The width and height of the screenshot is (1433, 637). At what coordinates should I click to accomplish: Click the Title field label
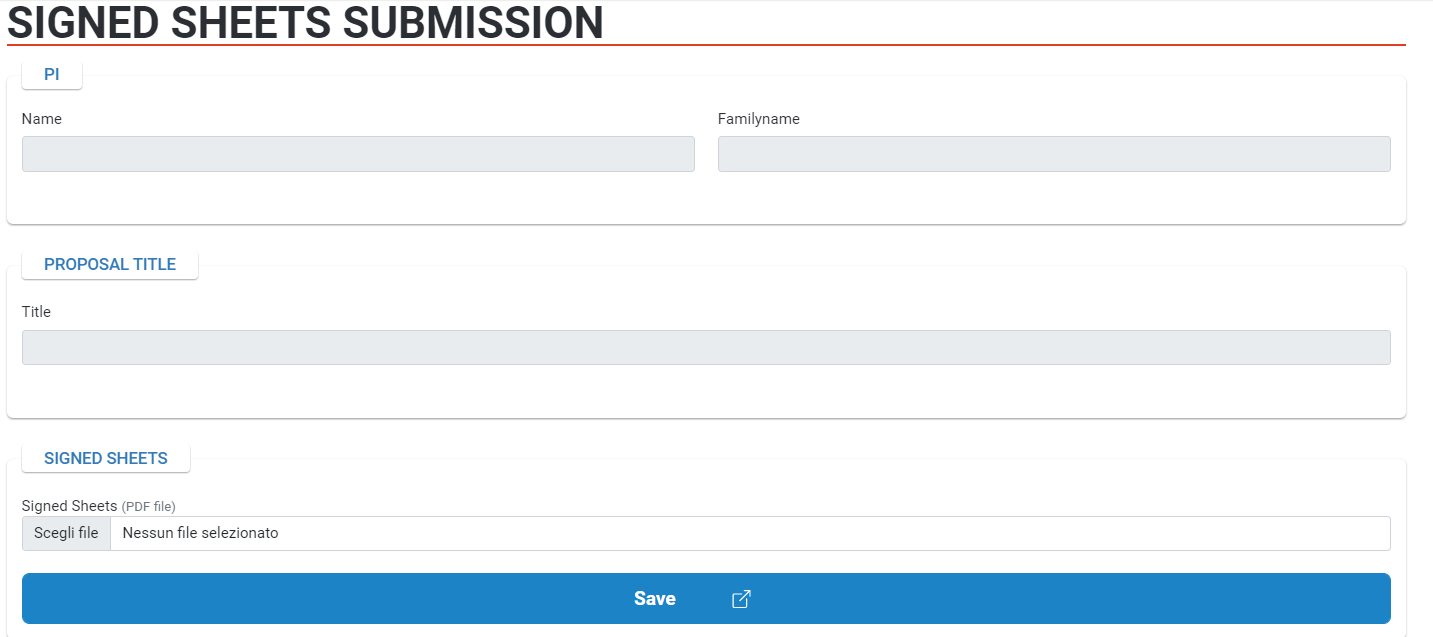pyautogui.click(x=36, y=311)
